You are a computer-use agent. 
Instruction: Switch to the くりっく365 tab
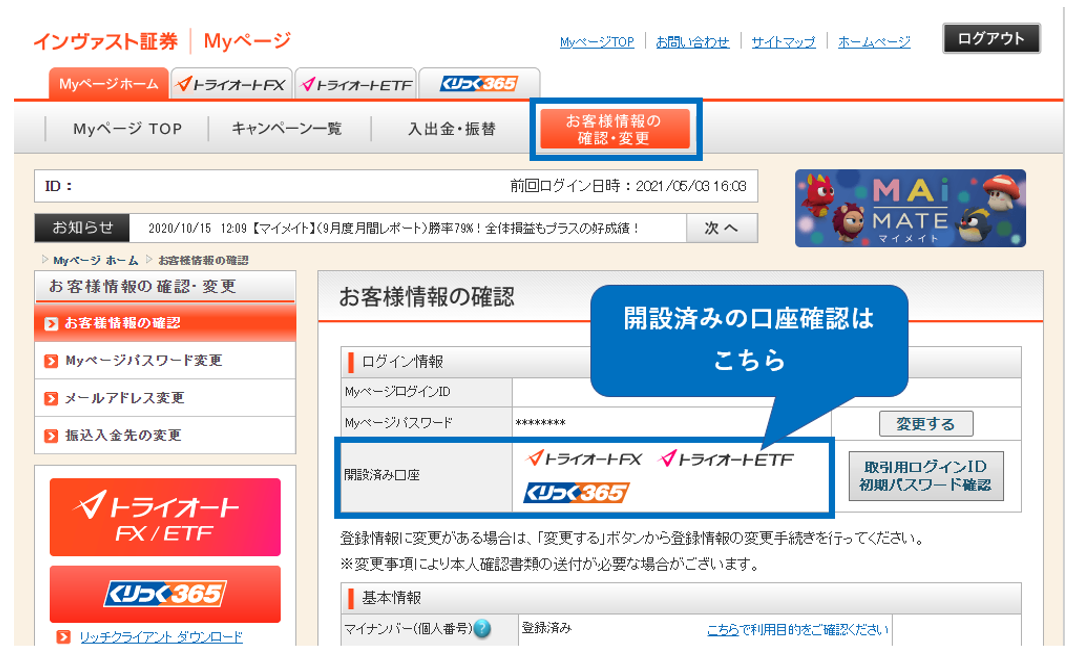click(x=479, y=84)
